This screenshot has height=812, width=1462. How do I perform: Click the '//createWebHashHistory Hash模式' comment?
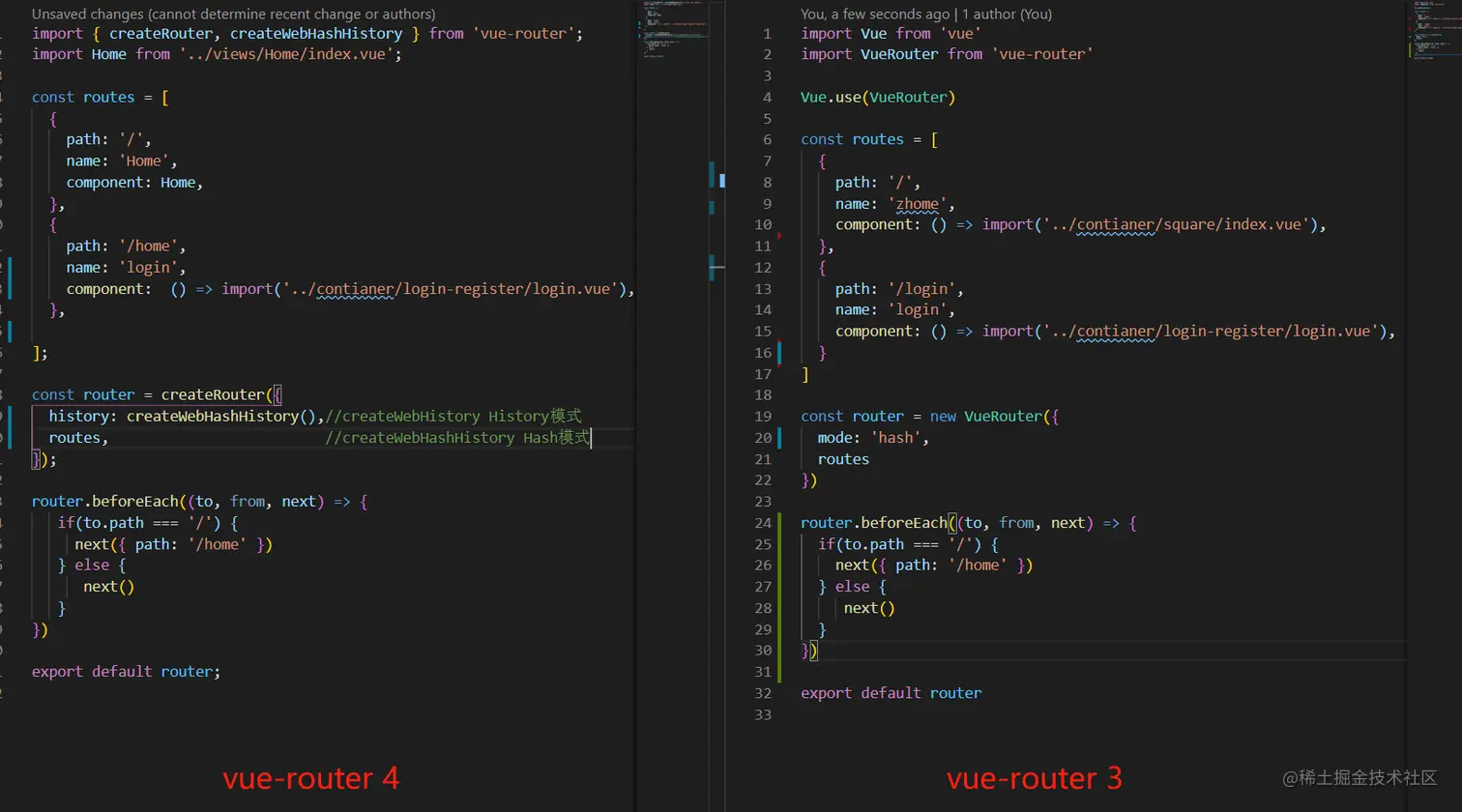tap(457, 437)
